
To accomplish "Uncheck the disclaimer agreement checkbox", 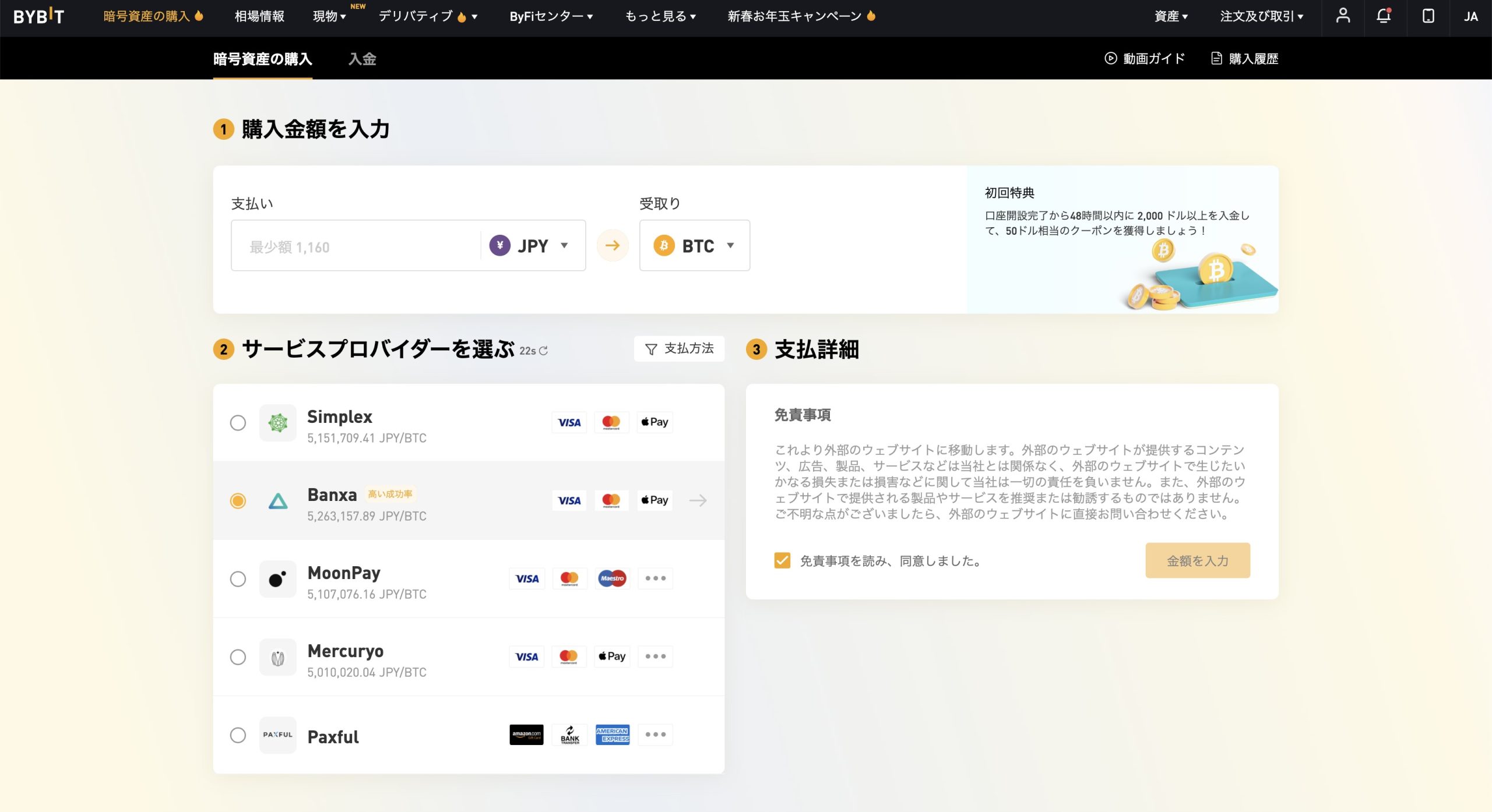I will coord(781,560).
